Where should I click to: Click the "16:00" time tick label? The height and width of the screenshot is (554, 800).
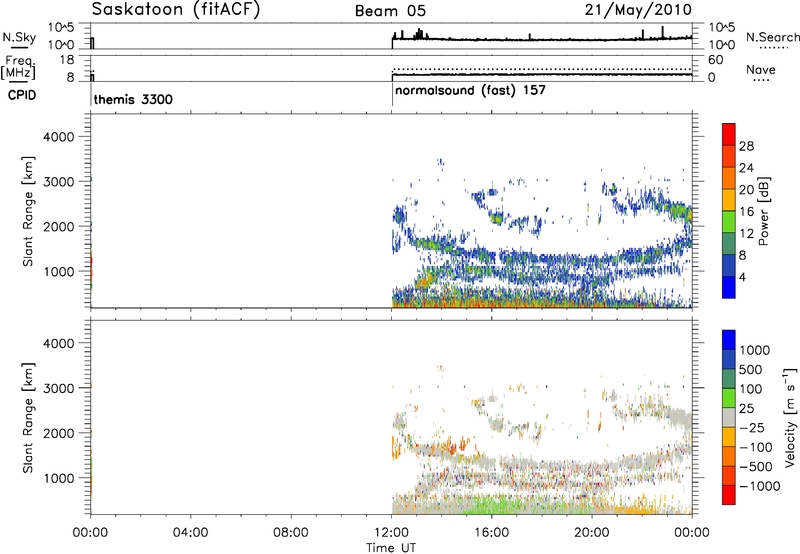[x=491, y=533]
